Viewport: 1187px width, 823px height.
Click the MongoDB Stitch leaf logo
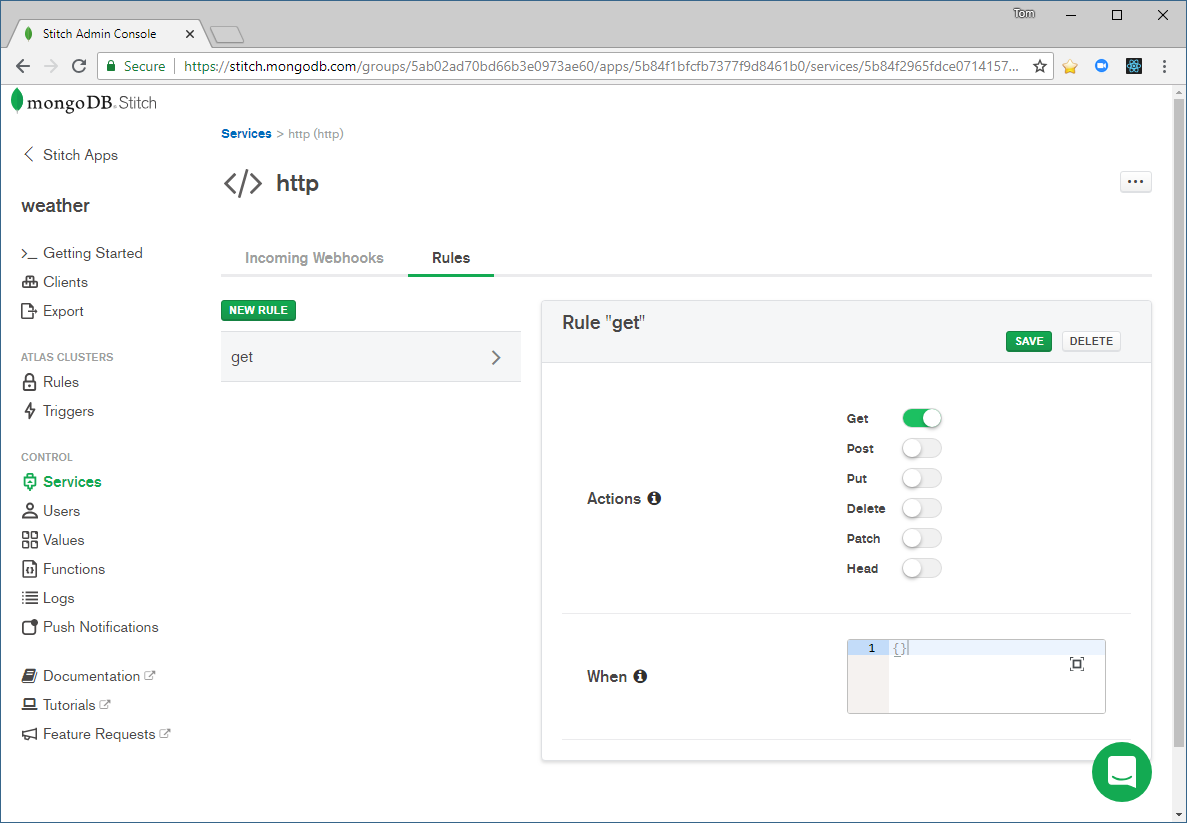click(x=17, y=101)
